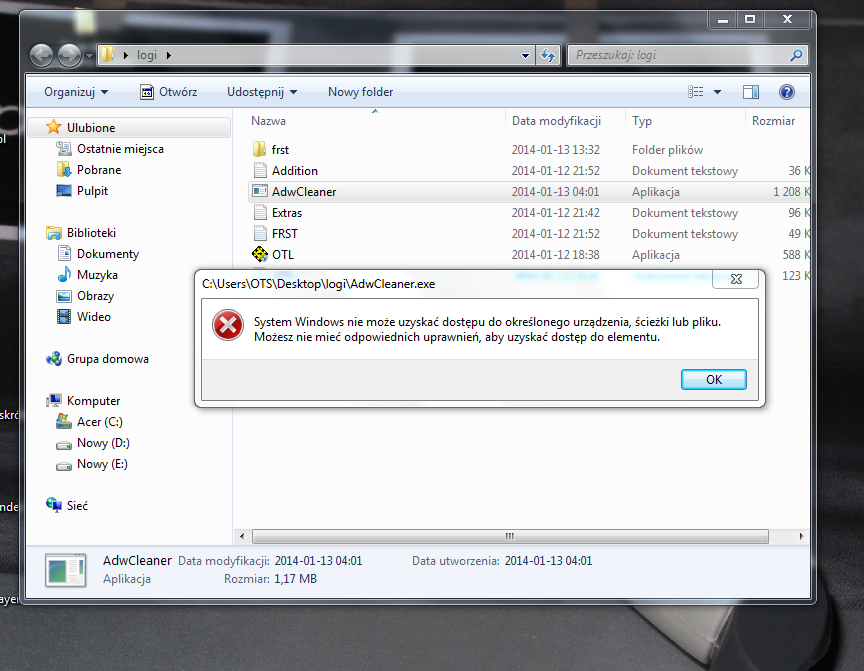Open Ostatnie miejsca in the sidebar
The height and width of the screenshot is (671, 864).
click(110, 149)
